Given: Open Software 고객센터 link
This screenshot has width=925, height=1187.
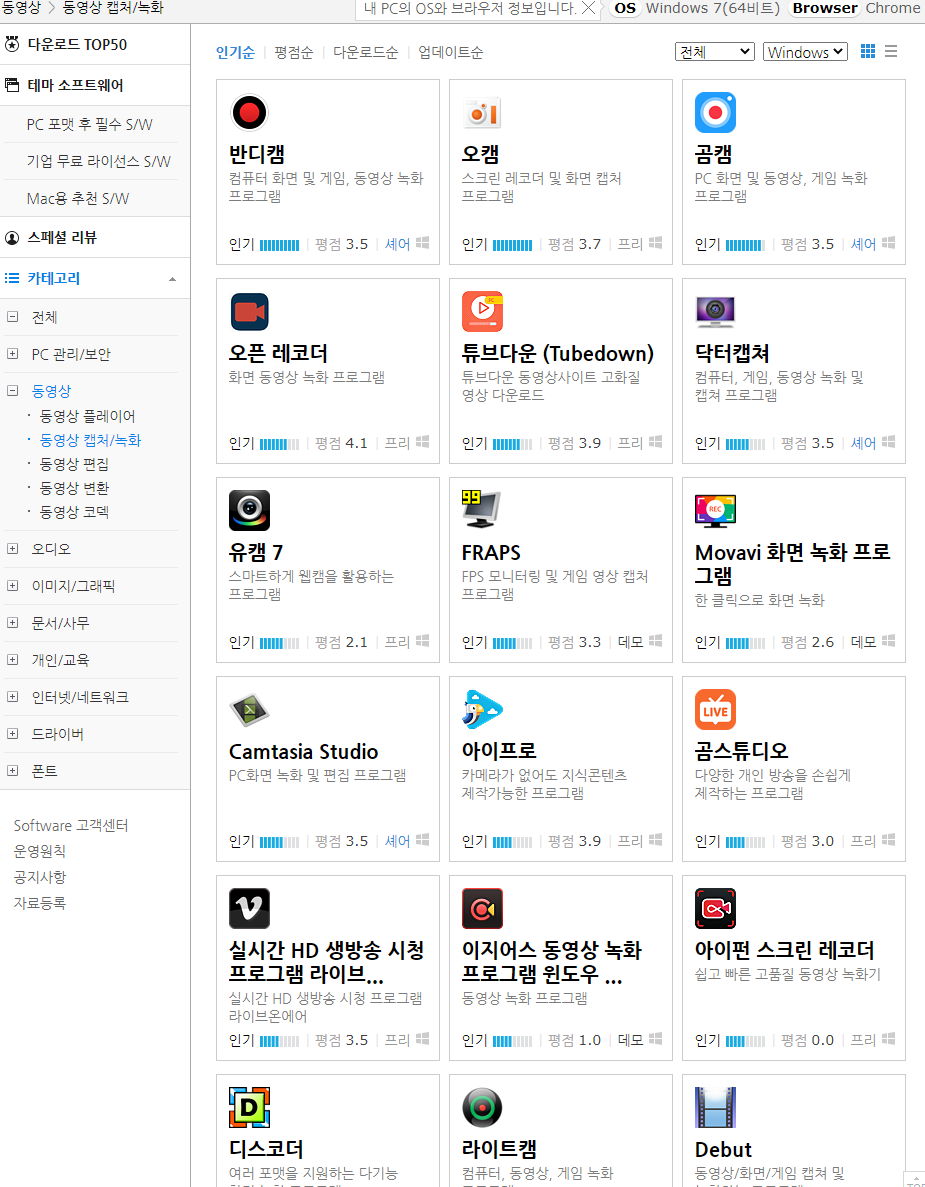Looking at the screenshot, I should tap(71, 825).
